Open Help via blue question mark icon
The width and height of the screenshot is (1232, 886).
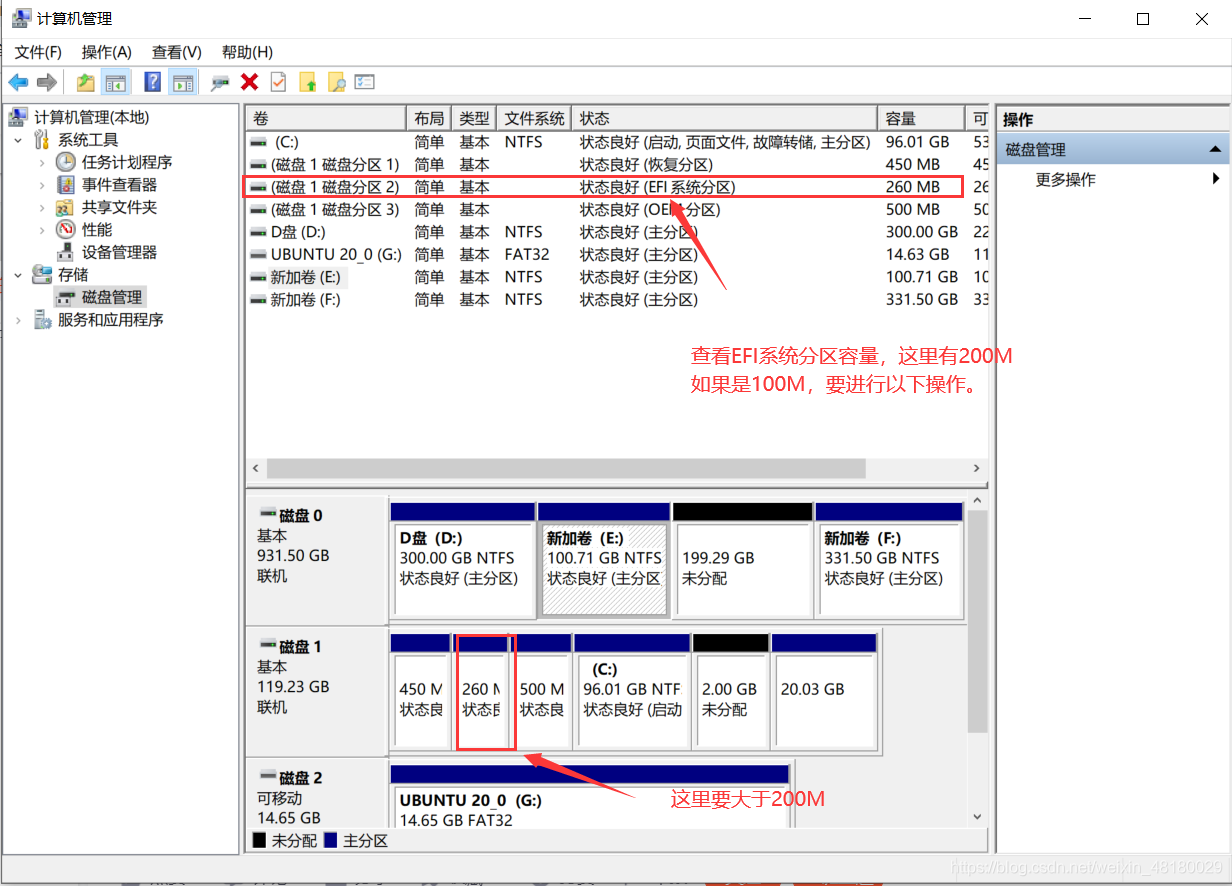coord(153,82)
